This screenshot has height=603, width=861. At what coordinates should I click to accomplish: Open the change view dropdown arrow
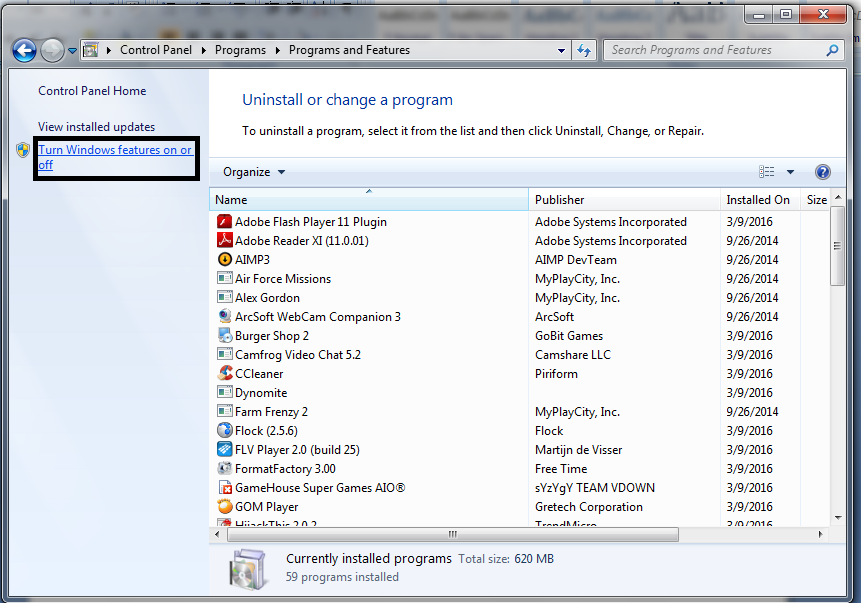click(x=789, y=171)
